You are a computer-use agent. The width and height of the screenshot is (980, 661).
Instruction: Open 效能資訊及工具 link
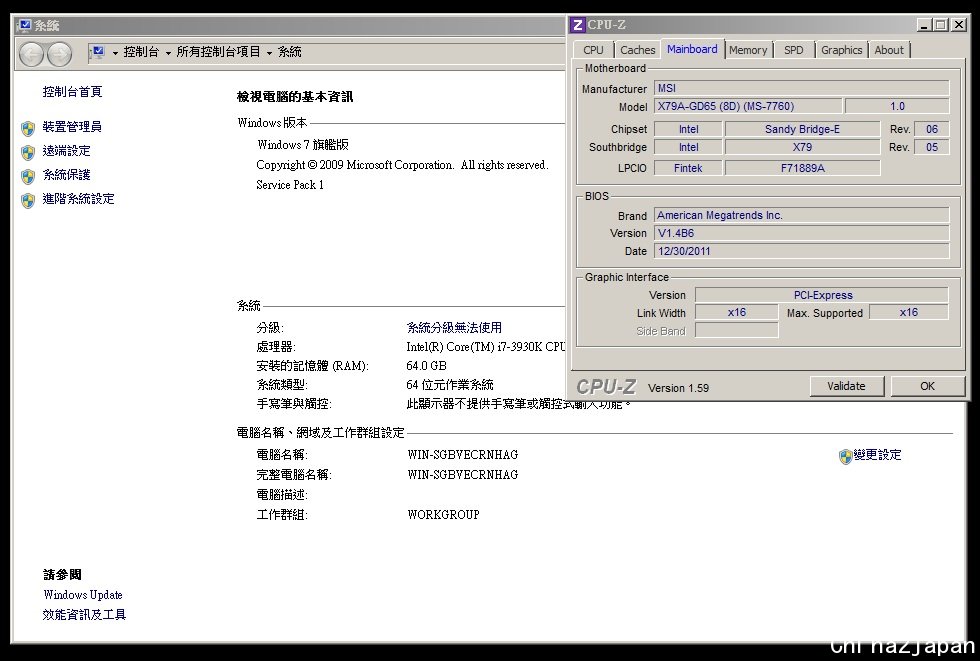[x=84, y=615]
